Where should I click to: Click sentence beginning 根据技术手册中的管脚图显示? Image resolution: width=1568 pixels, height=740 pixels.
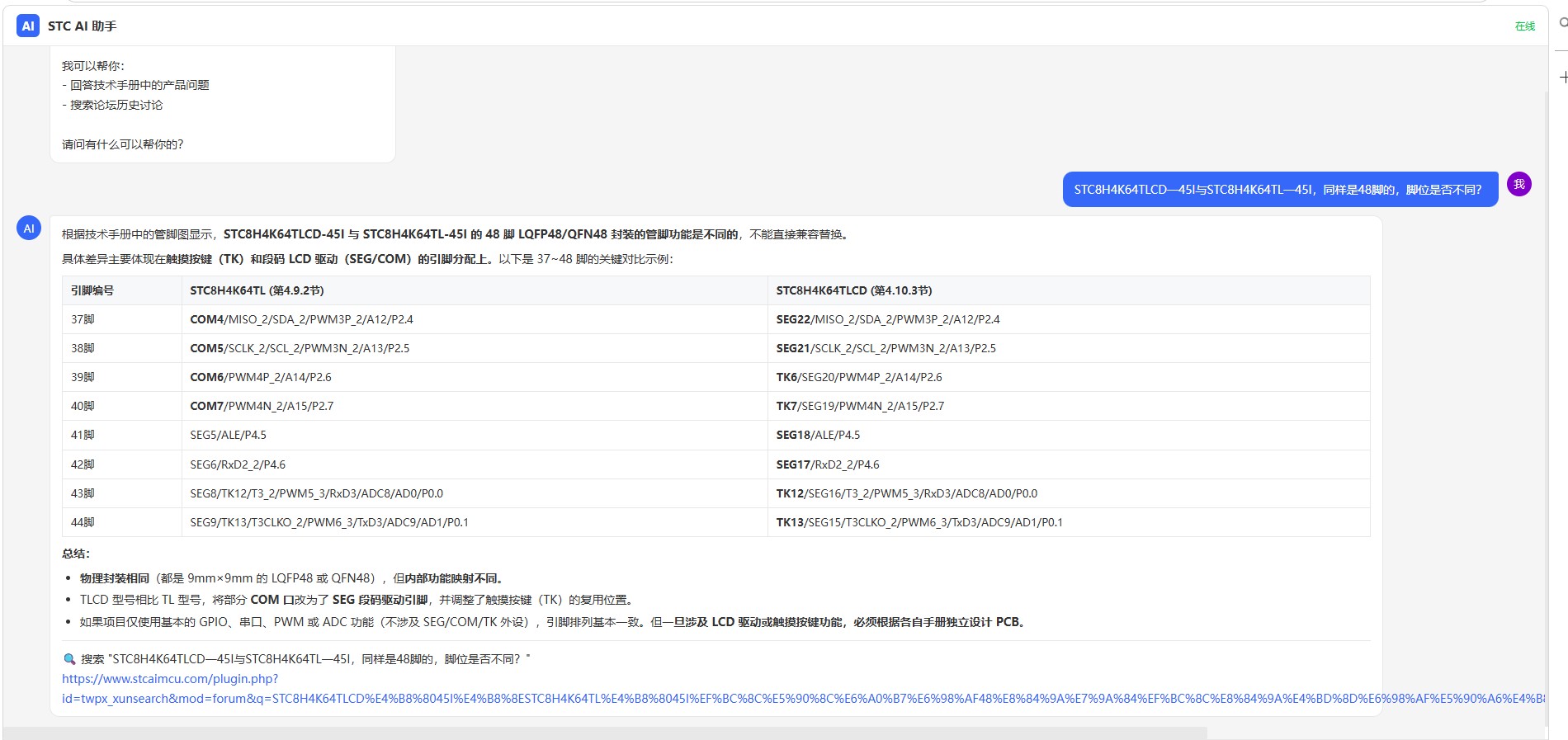pyautogui.click(x=457, y=234)
